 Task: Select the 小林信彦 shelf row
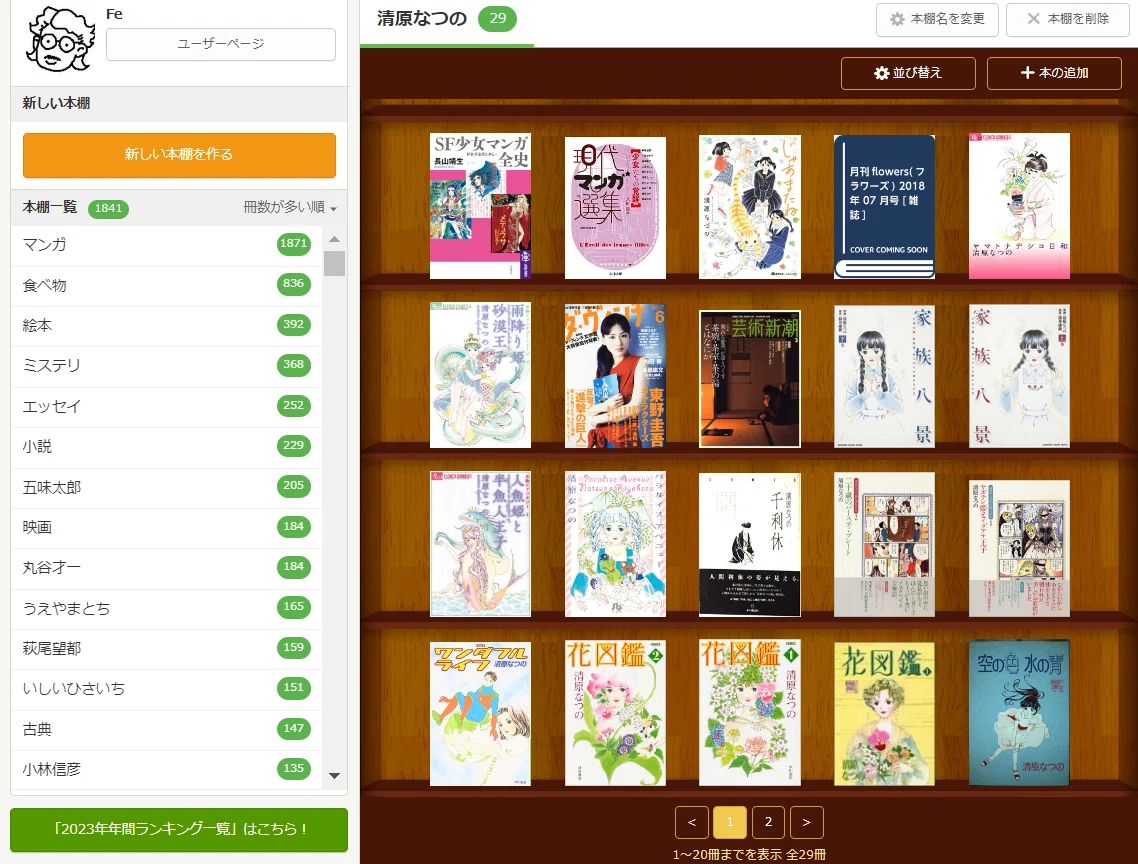click(166, 770)
